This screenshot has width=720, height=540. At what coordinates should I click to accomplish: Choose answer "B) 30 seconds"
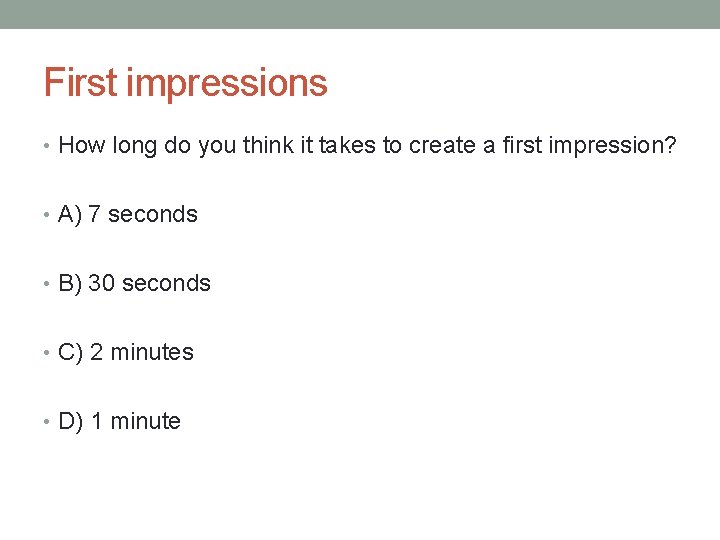(135, 283)
